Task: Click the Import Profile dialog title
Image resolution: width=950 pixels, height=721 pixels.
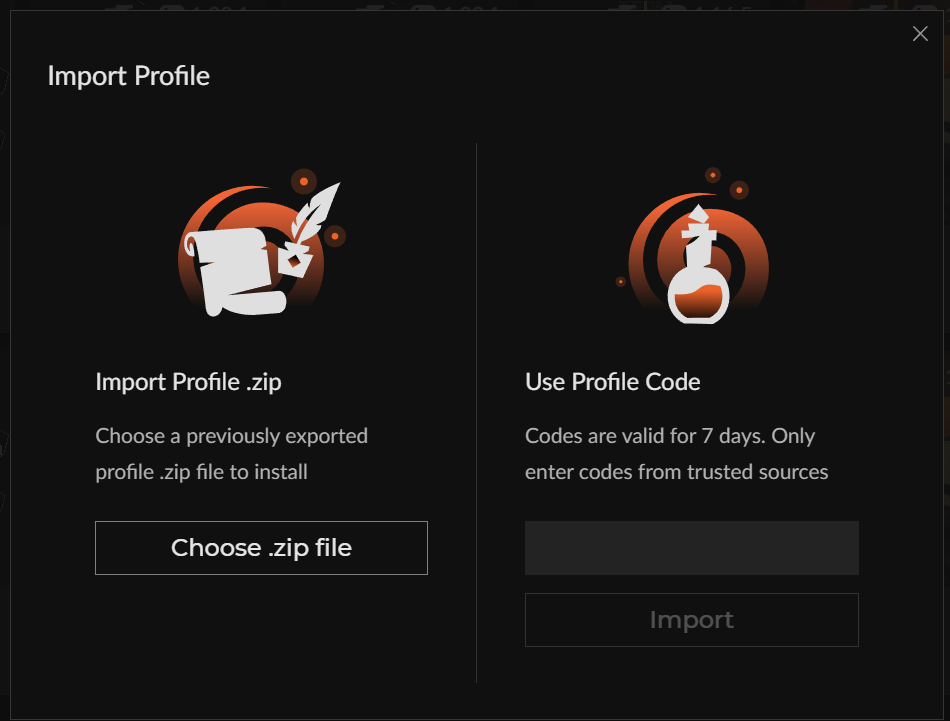Action: pyautogui.click(x=128, y=76)
